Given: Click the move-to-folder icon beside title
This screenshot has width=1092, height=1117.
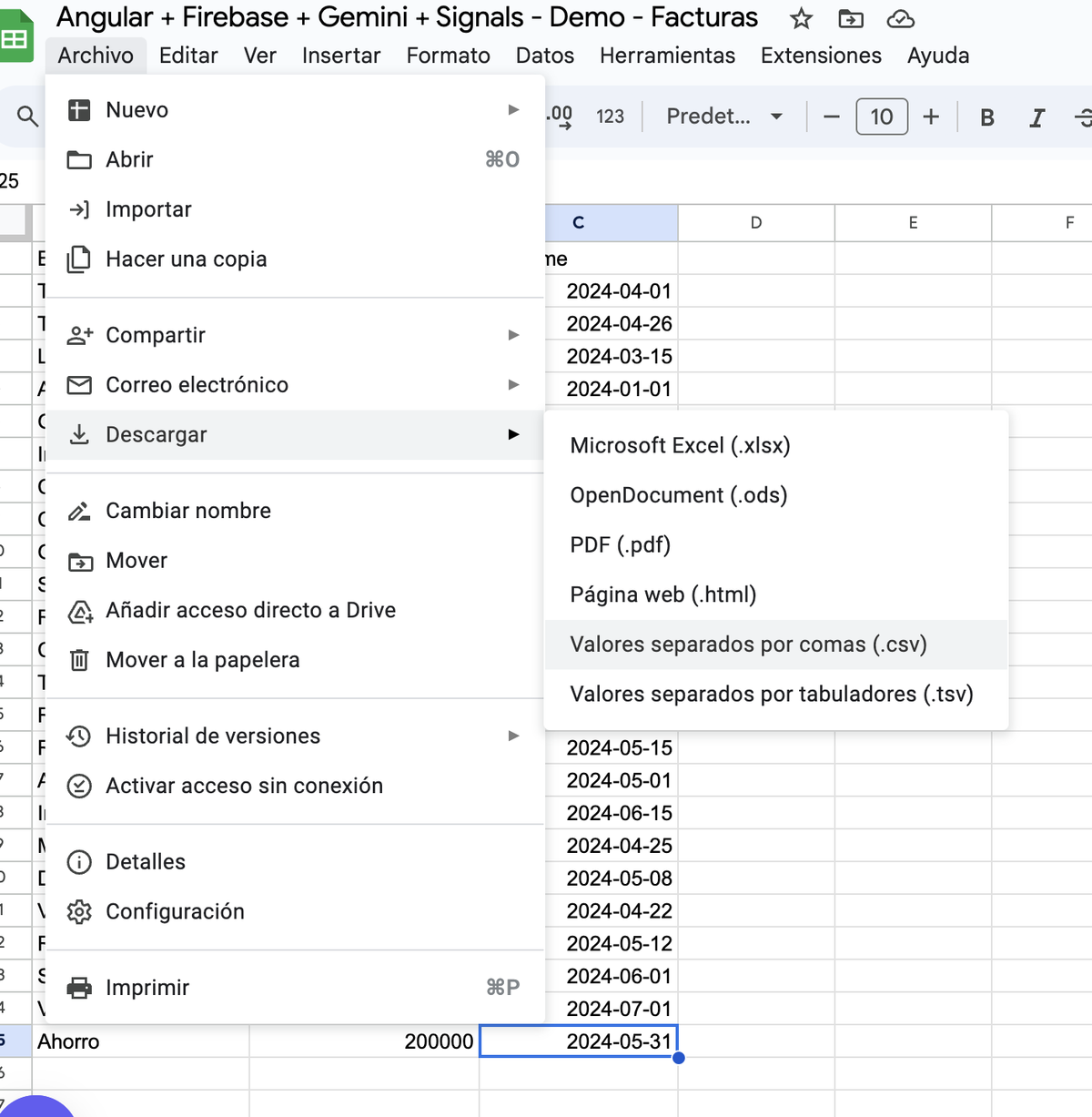Looking at the screenshot, I should coord(851,18).
